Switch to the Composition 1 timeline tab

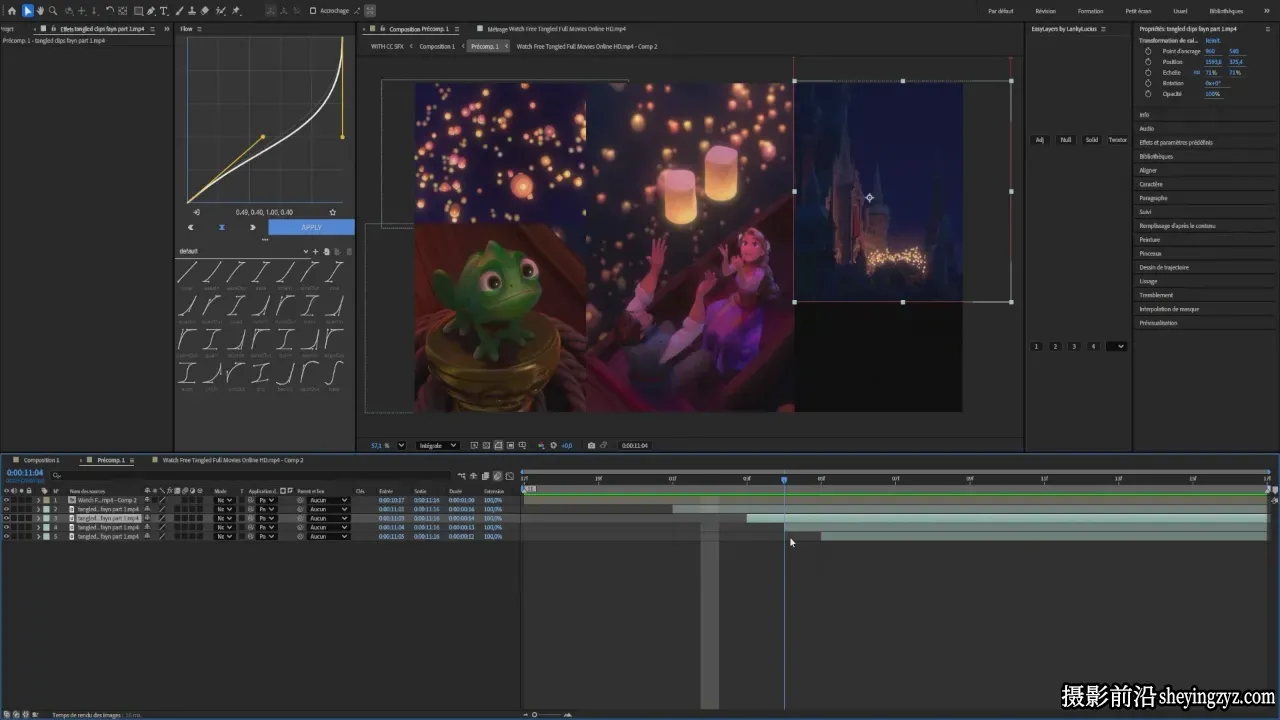[41, 460]
